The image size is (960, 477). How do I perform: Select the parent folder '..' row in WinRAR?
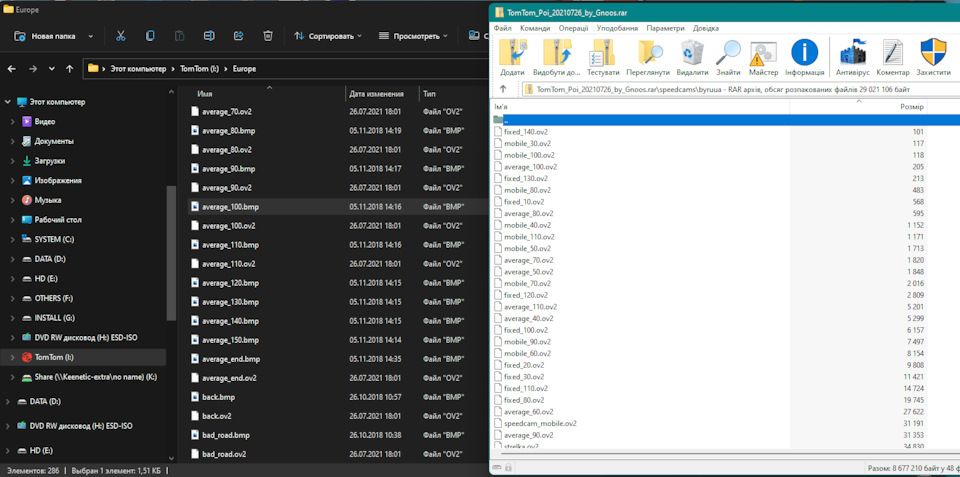point(726,120)
